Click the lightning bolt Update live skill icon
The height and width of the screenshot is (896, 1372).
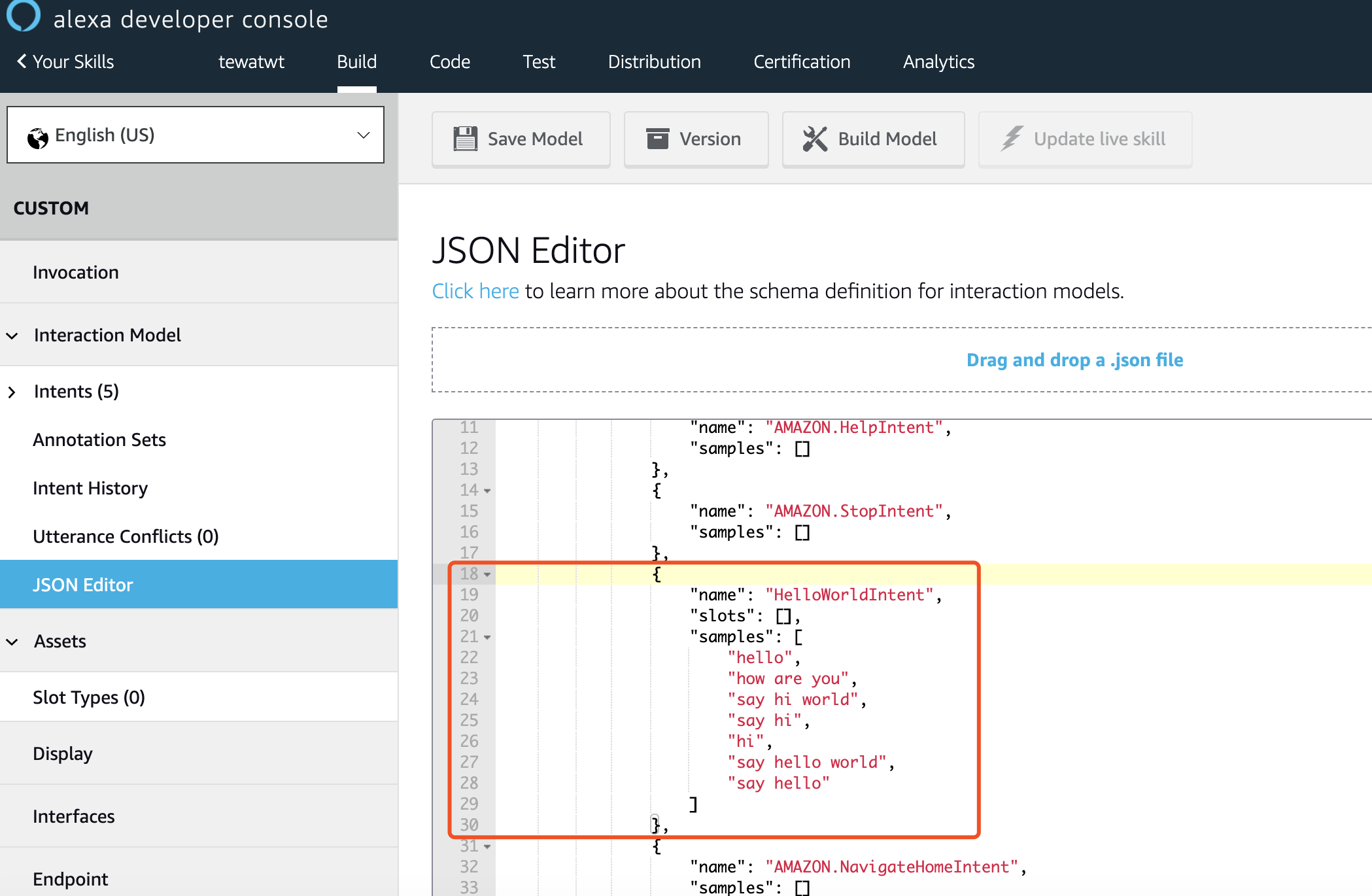coord(1012,139)
